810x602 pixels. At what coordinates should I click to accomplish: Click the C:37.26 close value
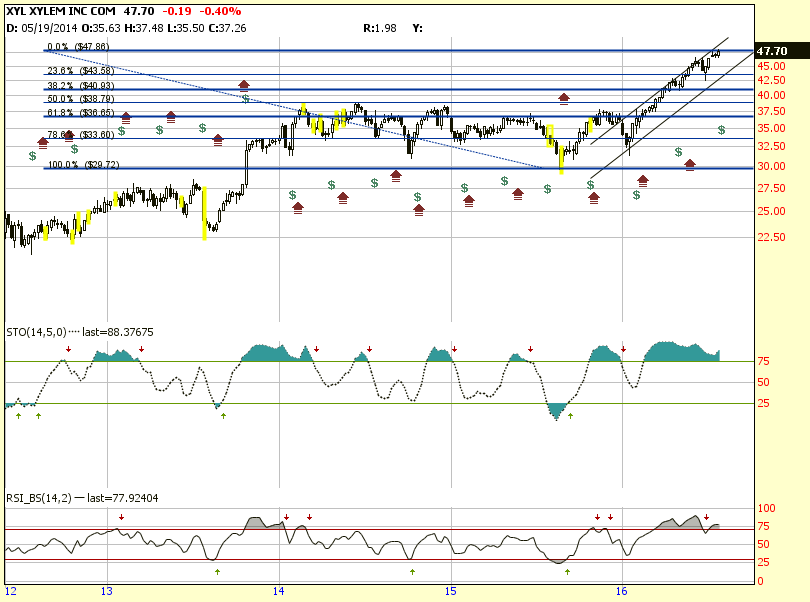coord(227,28)
